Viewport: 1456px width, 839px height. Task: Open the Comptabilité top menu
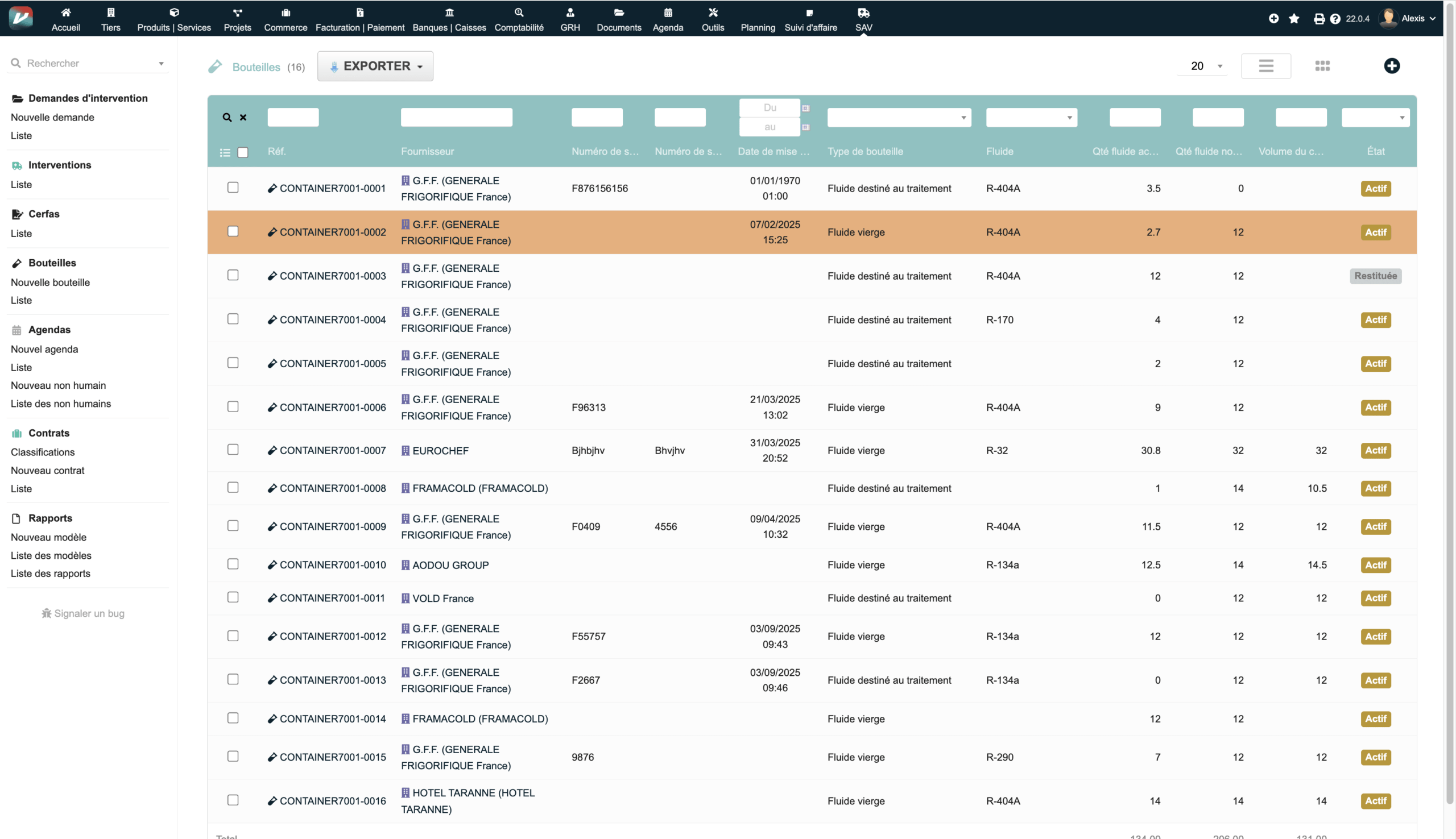tap(519, 19)
